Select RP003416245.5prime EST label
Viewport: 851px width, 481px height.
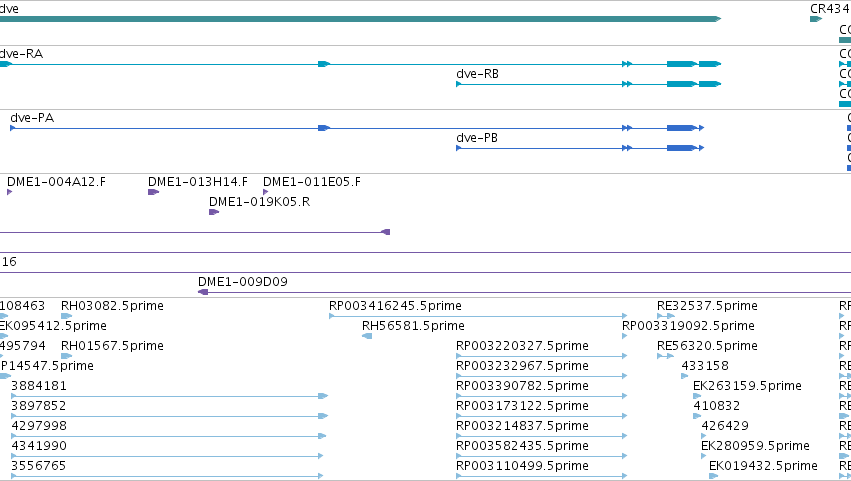[x=395, y=306]
